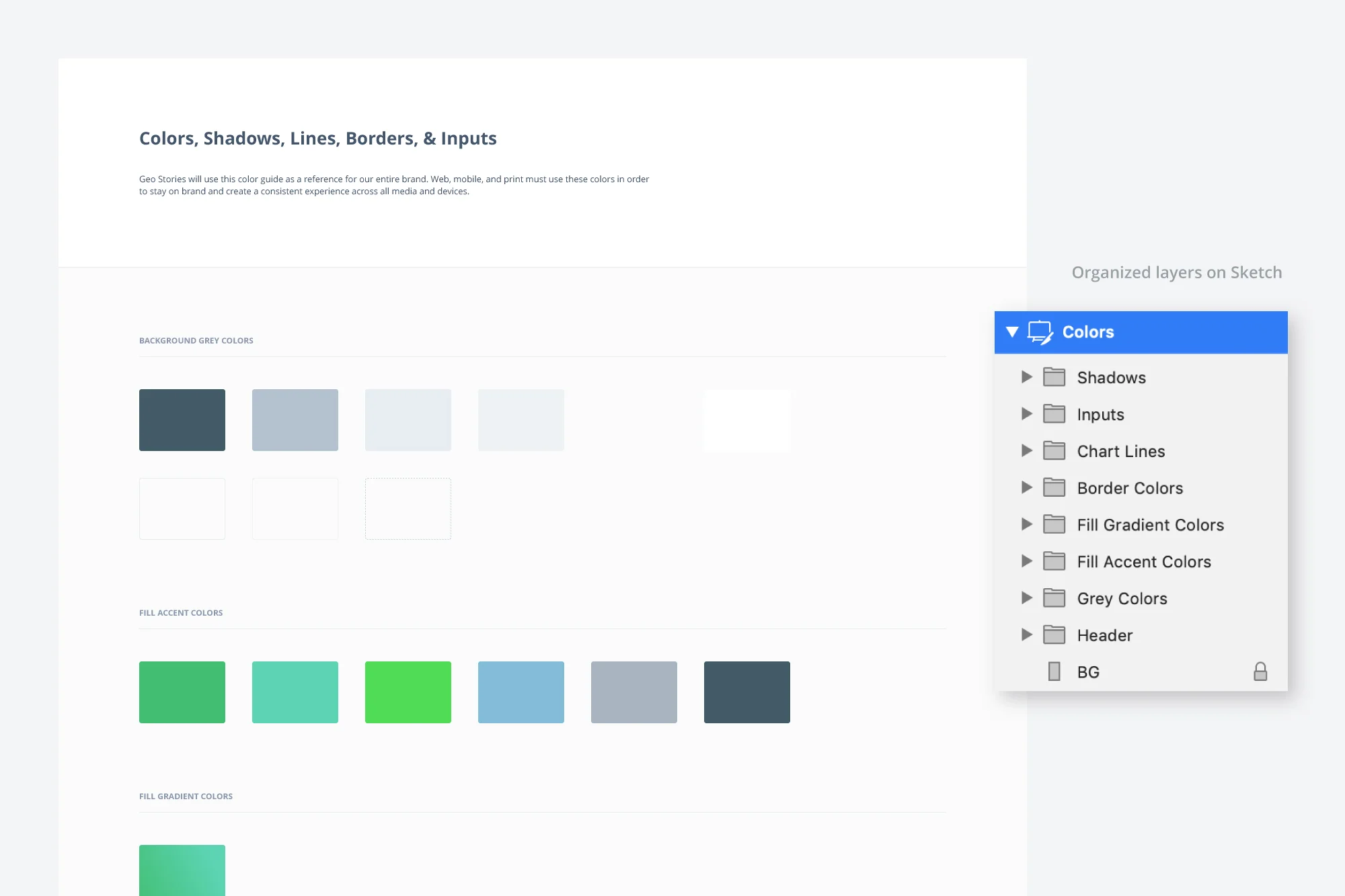The image size is (1345, 896).
Task: Click the Fill Gradient Colors folder icon
Action: pyautogui.click(x=1054, y=524)
